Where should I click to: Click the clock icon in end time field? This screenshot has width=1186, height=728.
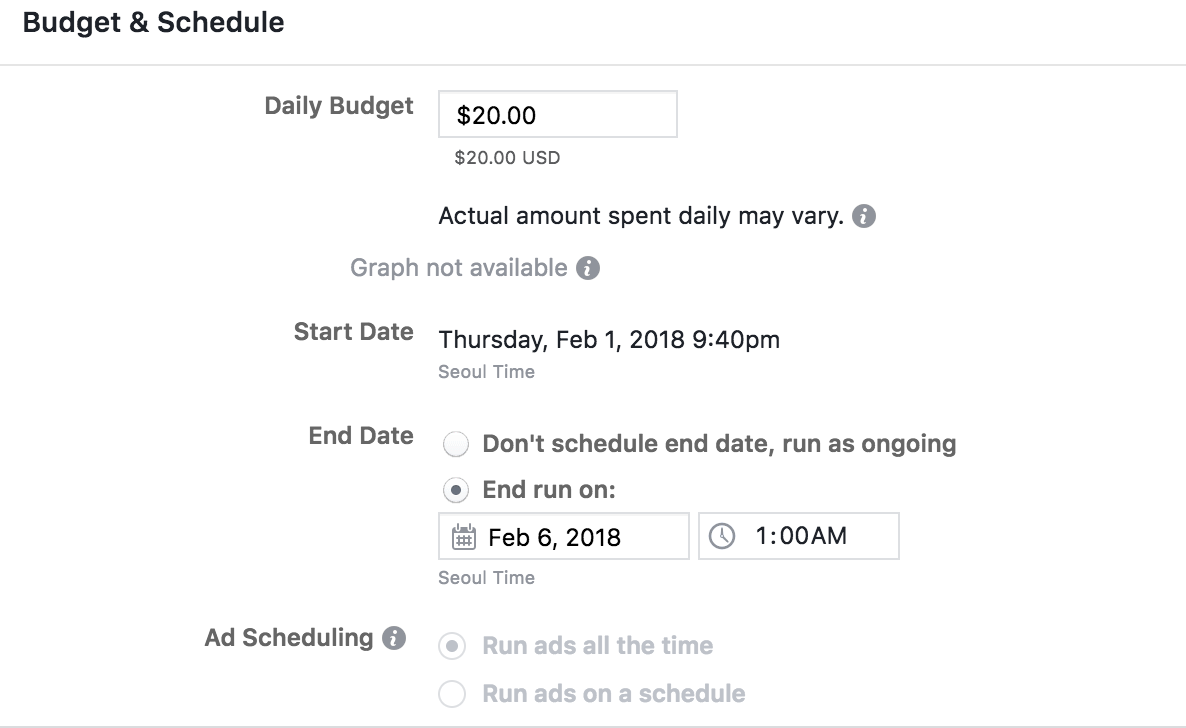pos(721,537)
